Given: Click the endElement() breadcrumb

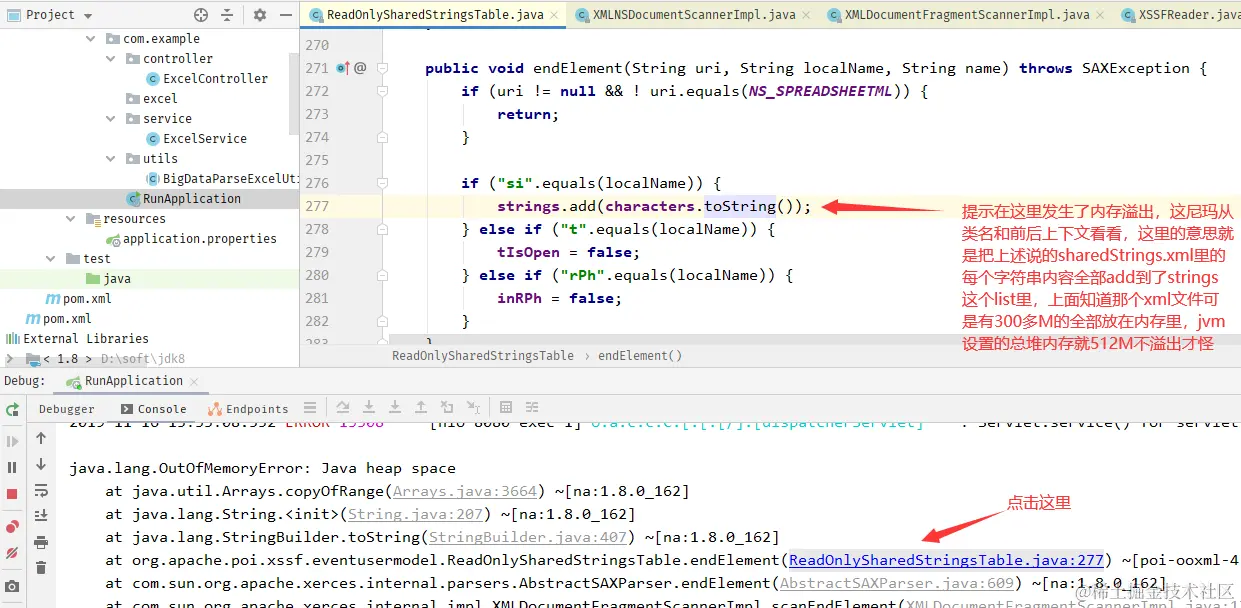Looking at the screenshot, I should [640, 355].
